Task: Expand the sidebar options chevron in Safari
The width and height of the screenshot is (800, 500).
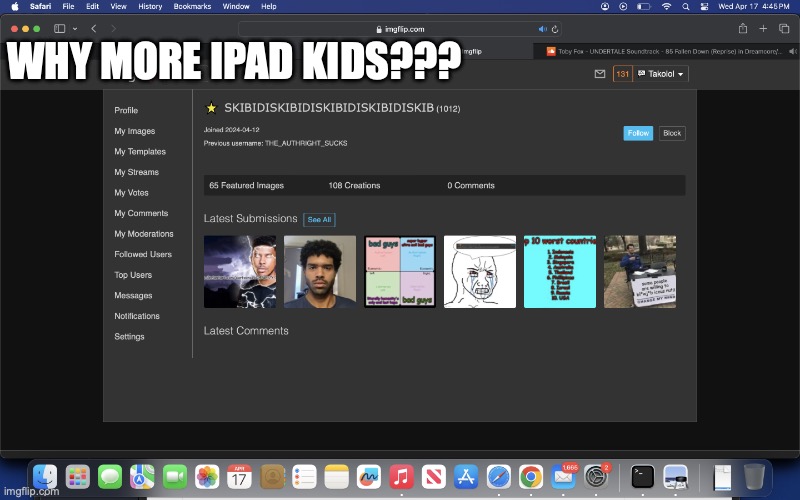Action: [x=74, y=29]
